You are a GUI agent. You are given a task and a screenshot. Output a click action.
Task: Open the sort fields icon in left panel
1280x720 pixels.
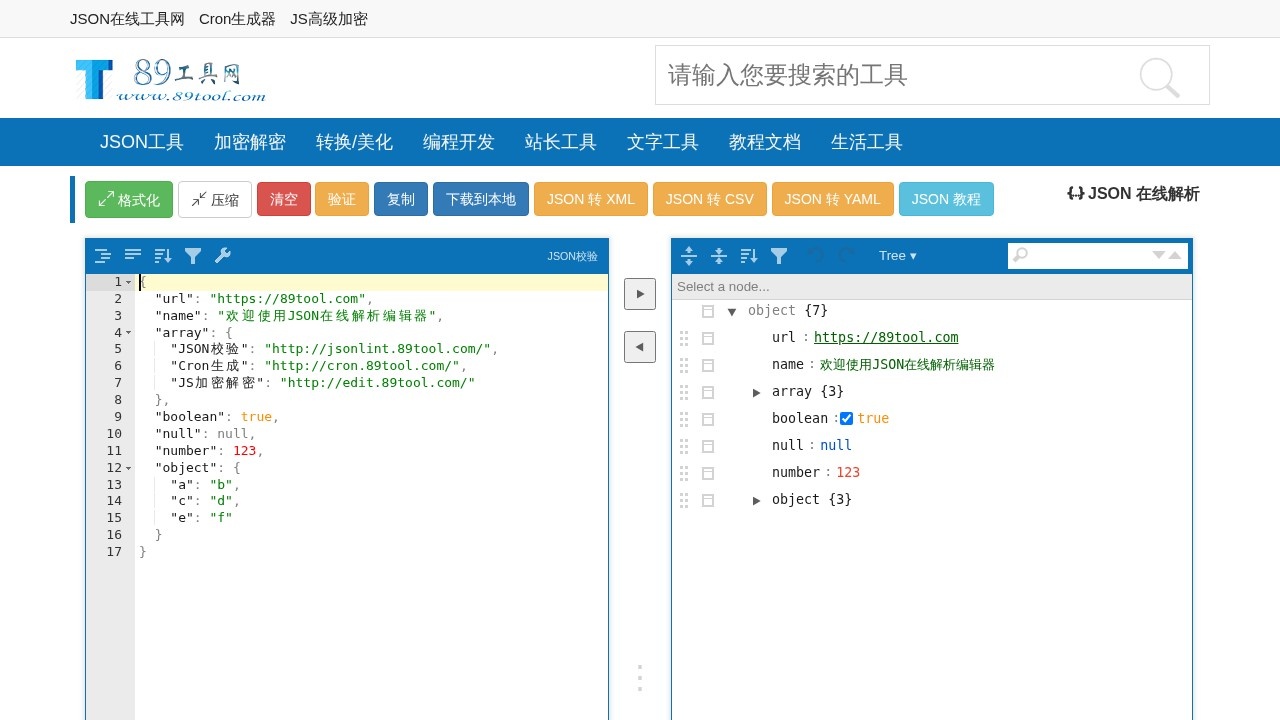(163, 256)
